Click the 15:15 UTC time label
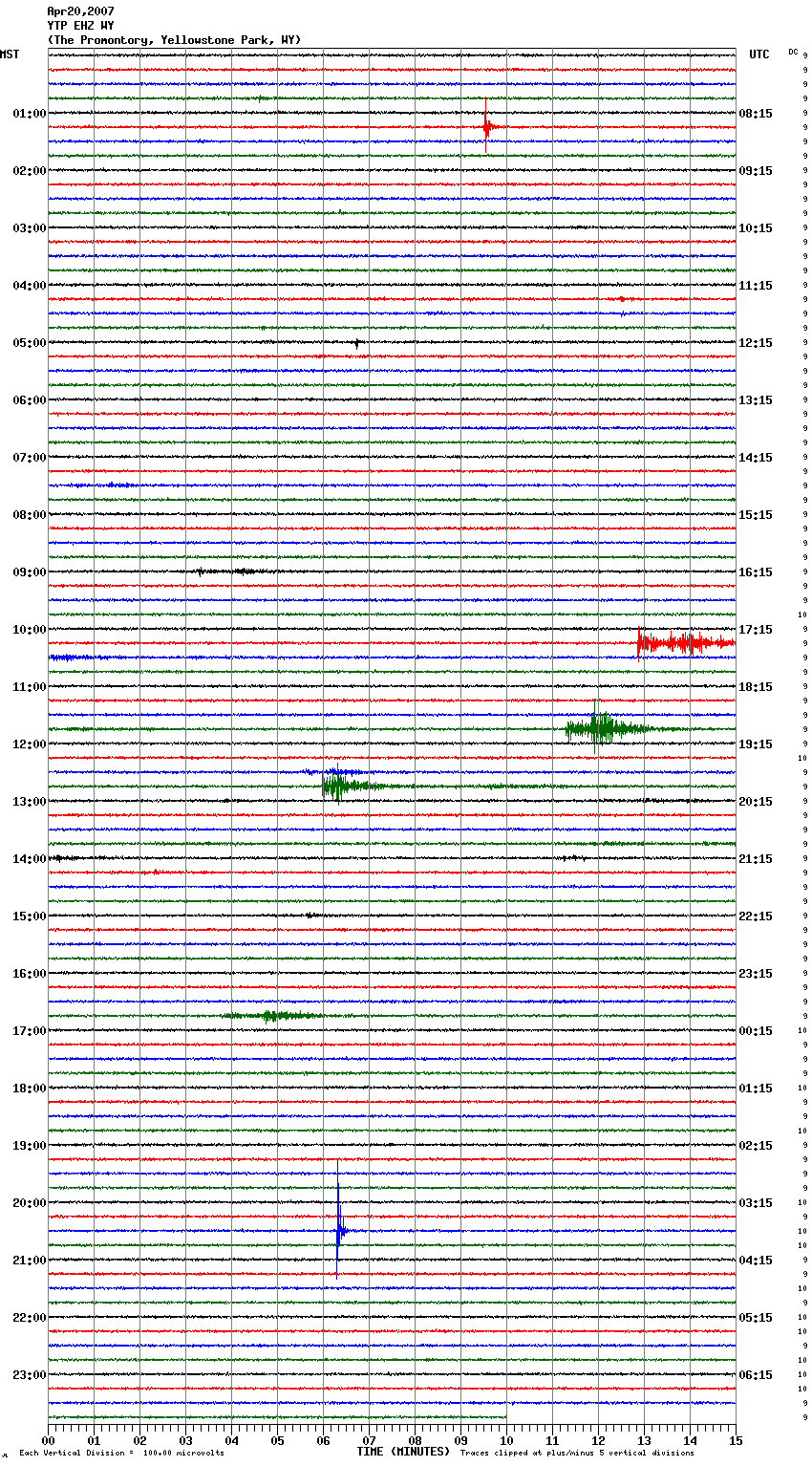This screenshot has width=812, height=1466. [x=756, y=515]
